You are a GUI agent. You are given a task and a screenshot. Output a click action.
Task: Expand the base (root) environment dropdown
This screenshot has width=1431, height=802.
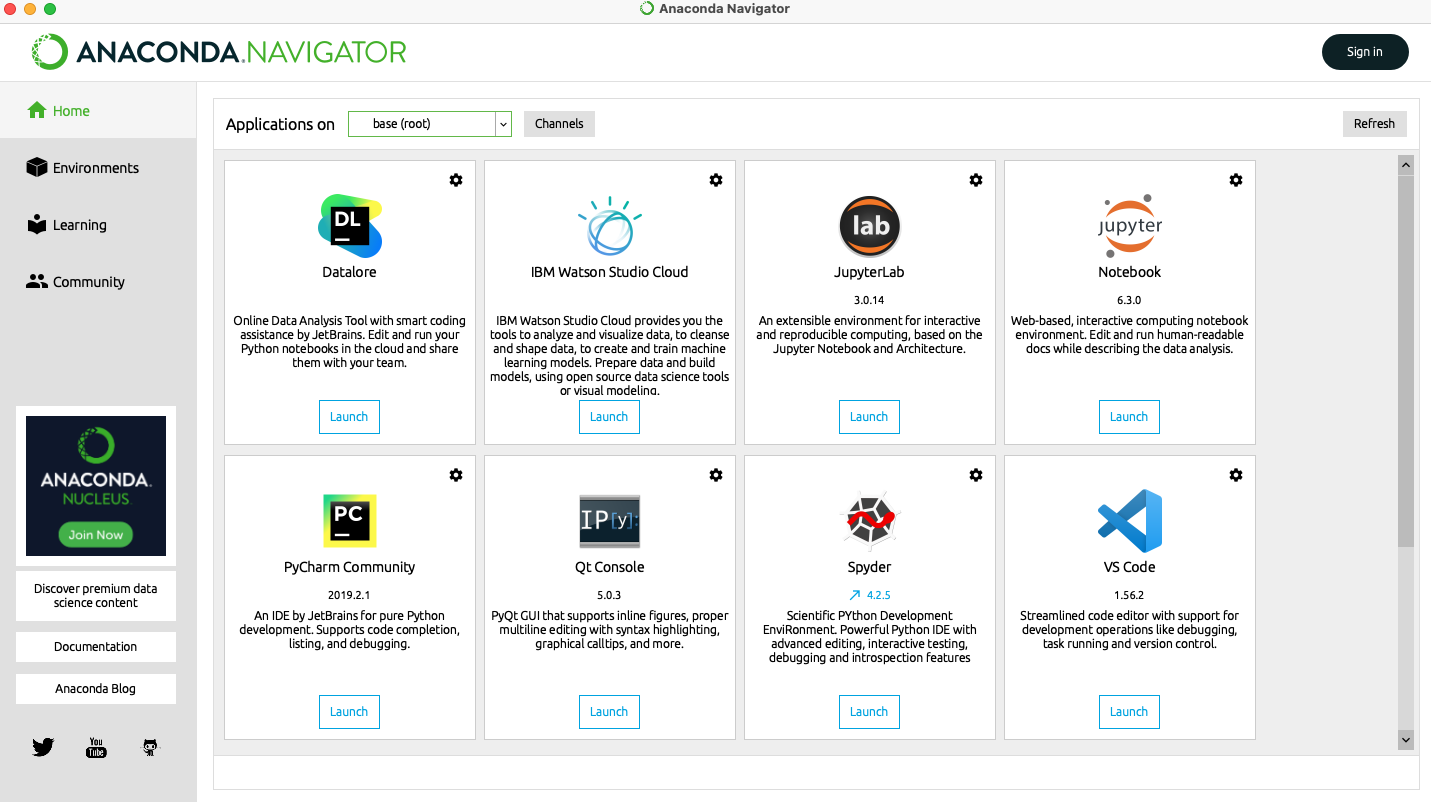[503, 124]
